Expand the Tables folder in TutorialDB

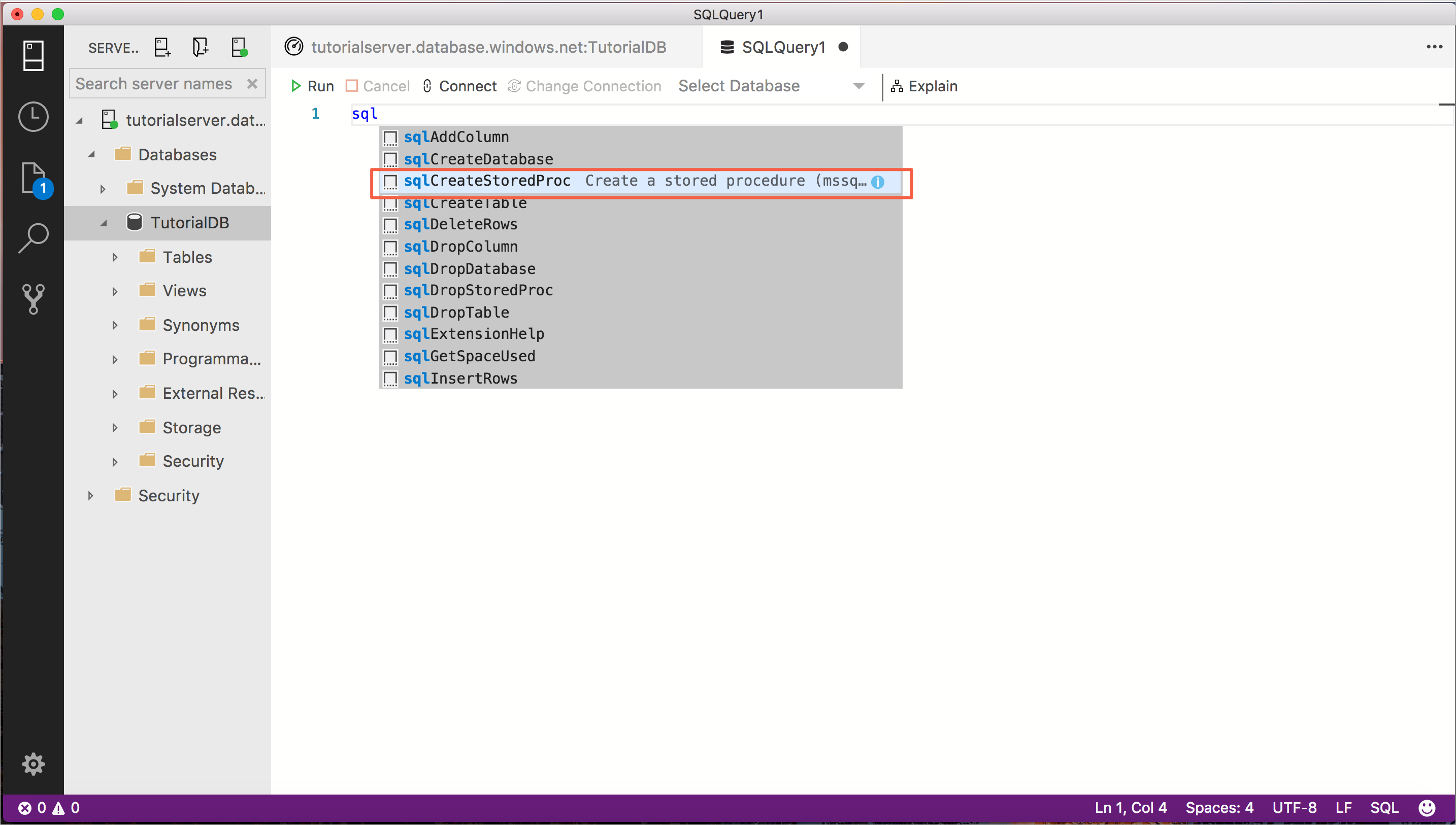tap(115, 256)
